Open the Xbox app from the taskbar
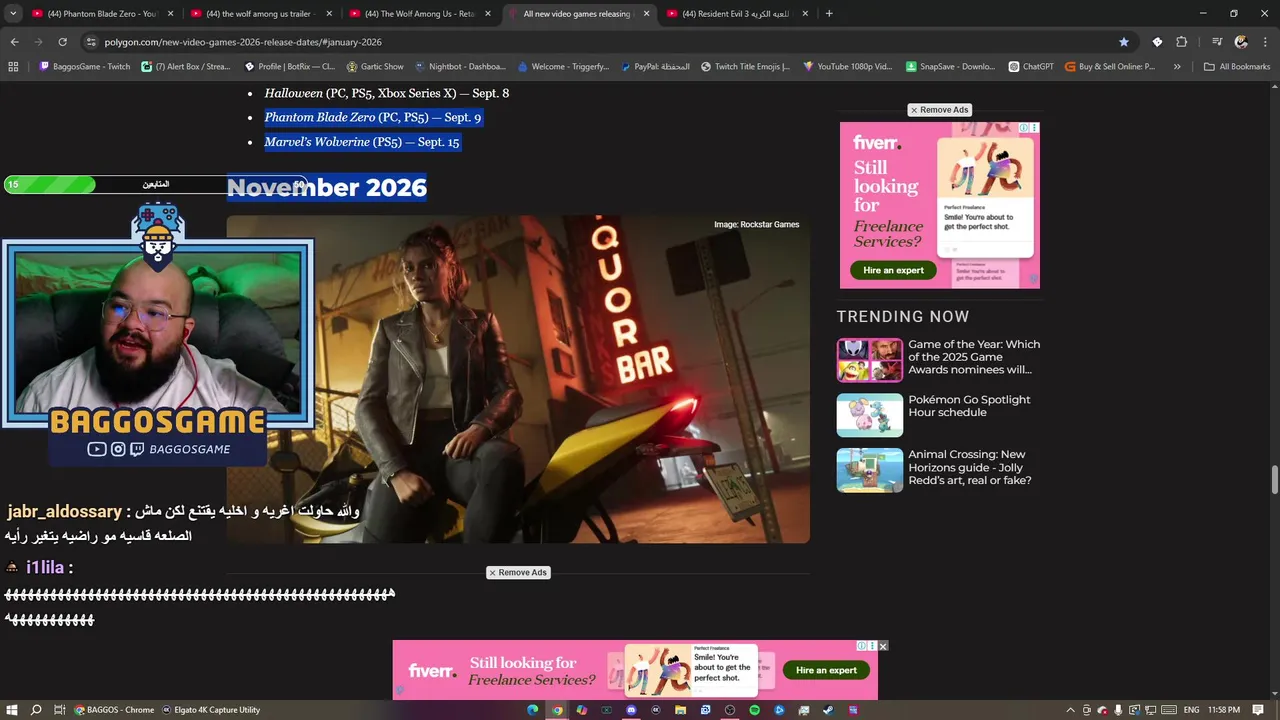Viewport: 1280px width, 720px height. 607,710
